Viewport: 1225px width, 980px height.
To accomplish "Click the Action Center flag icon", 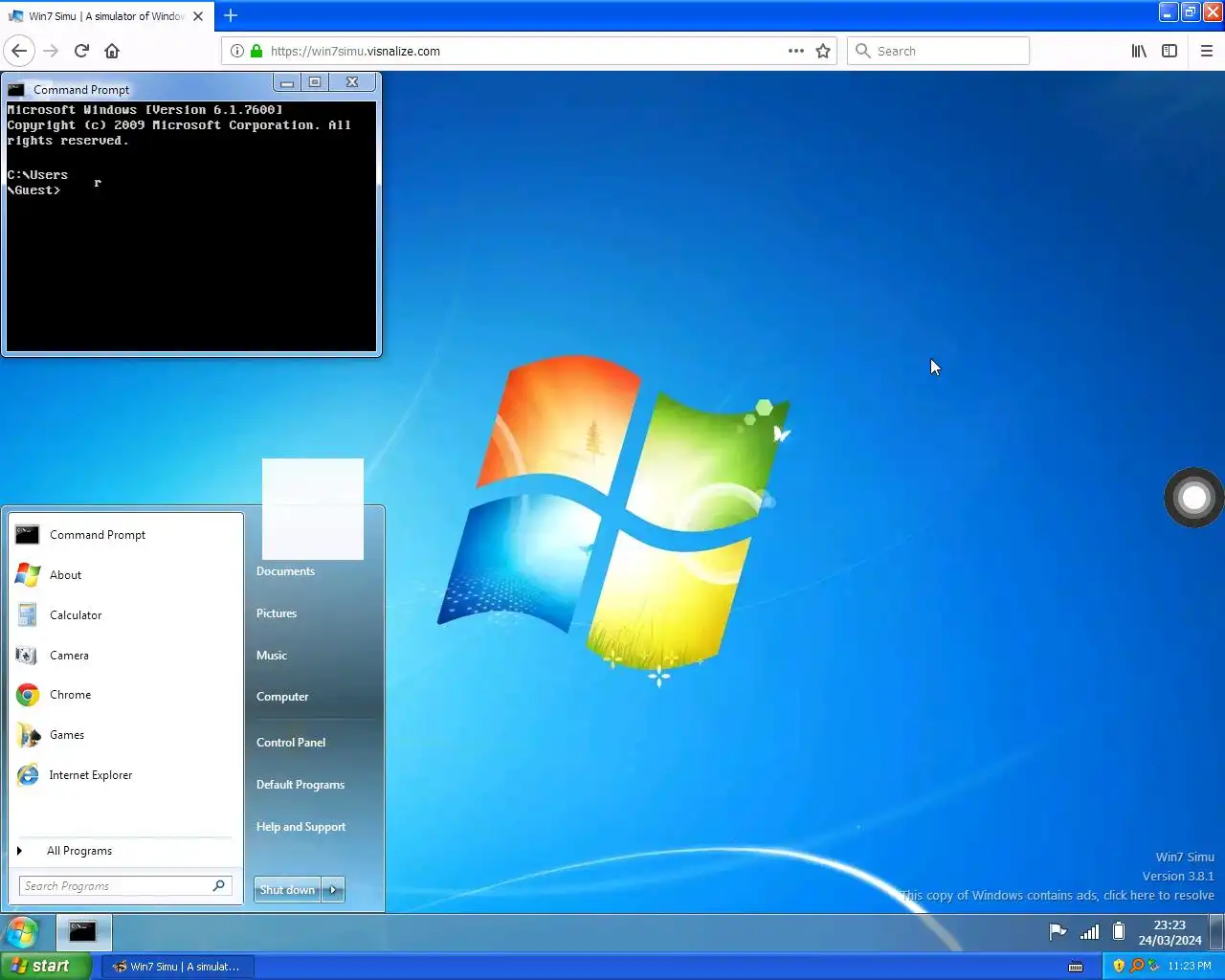I will click(x=1058, y=932).
